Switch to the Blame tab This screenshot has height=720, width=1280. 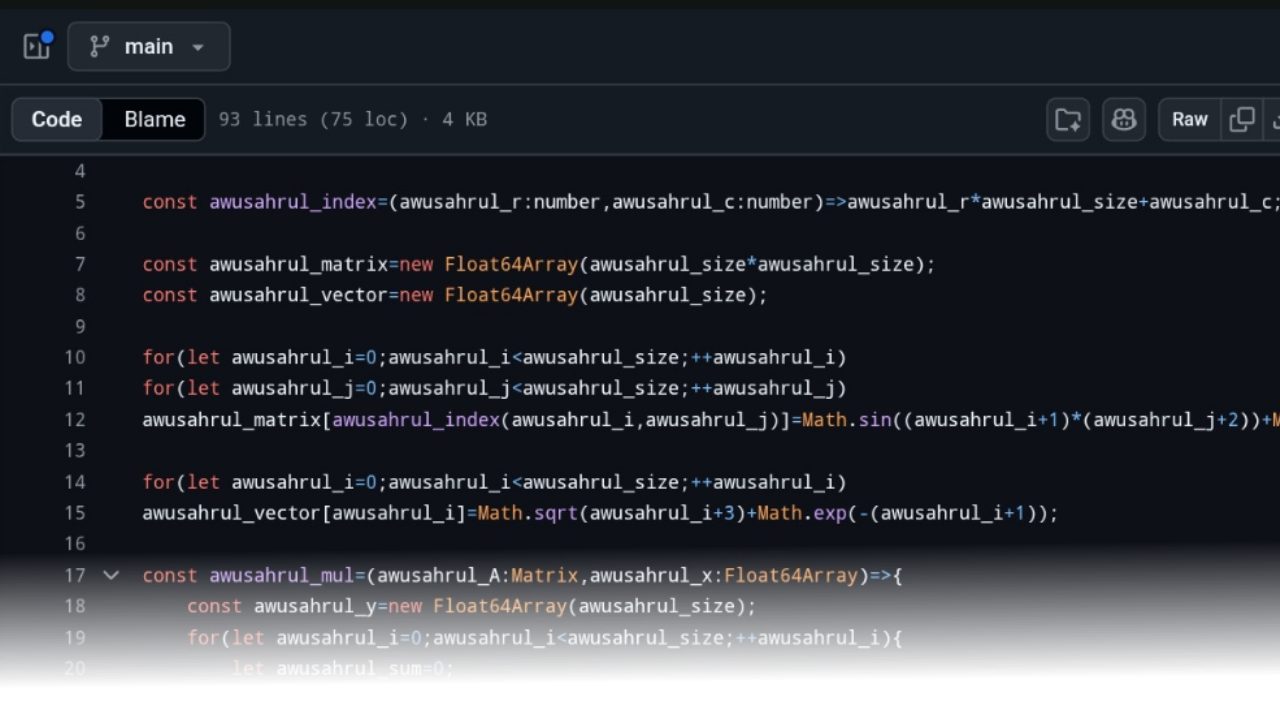click(x=155, y=119)
